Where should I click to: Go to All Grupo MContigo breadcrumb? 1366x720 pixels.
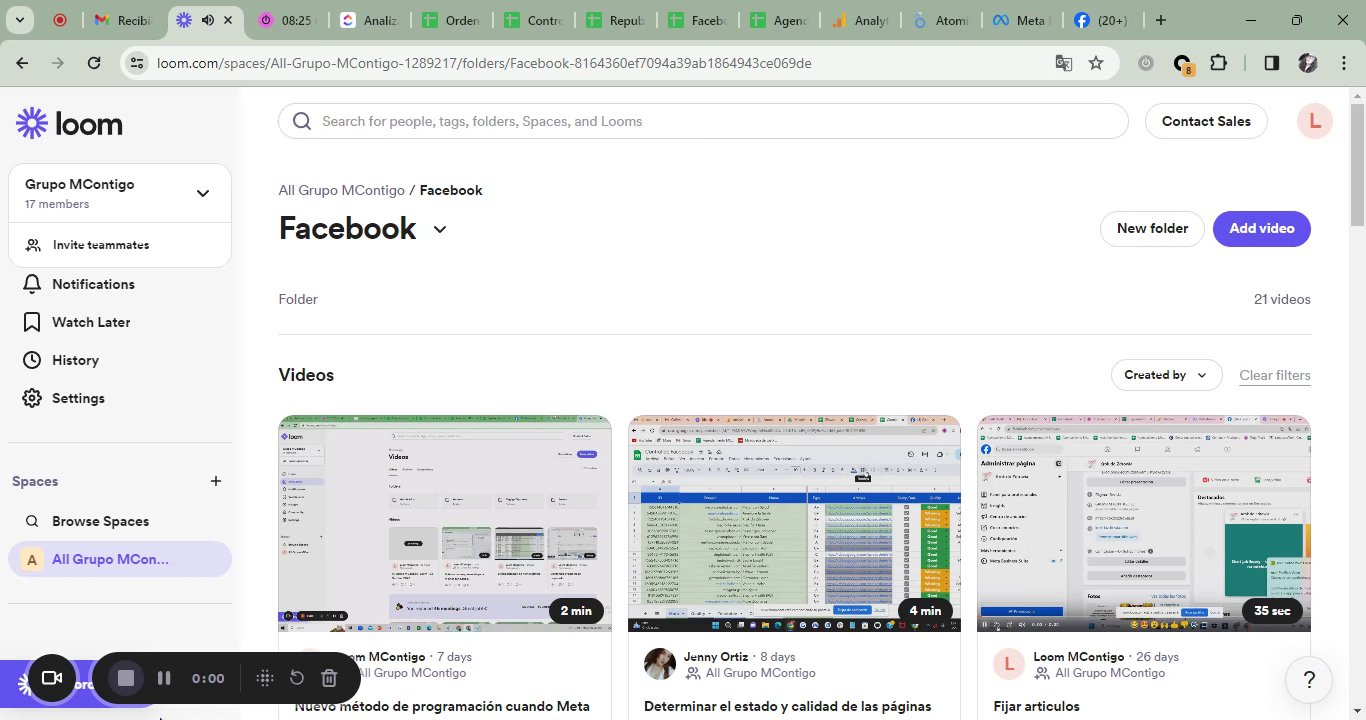click(341, 190)
